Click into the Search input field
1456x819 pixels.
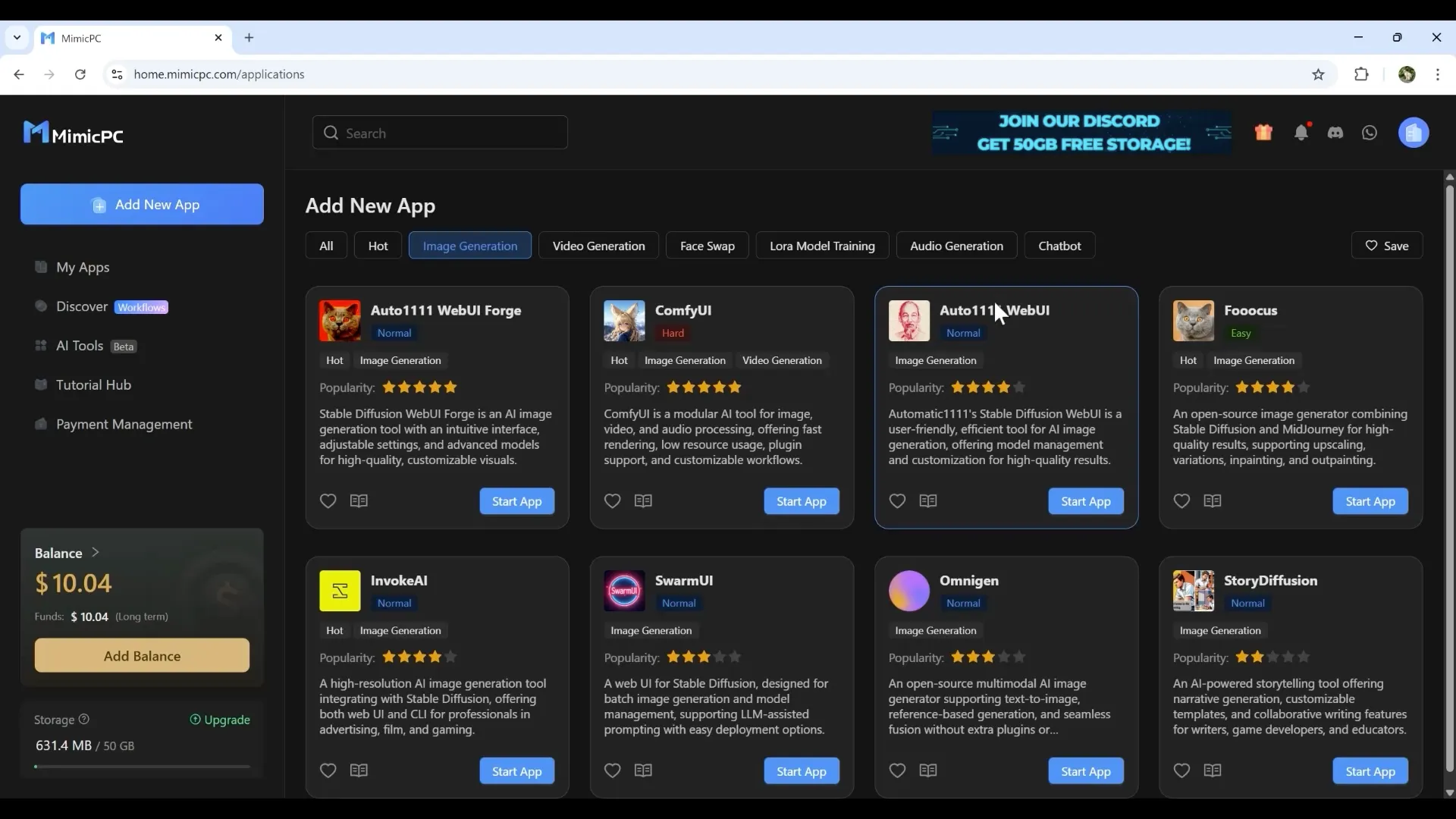451,133
